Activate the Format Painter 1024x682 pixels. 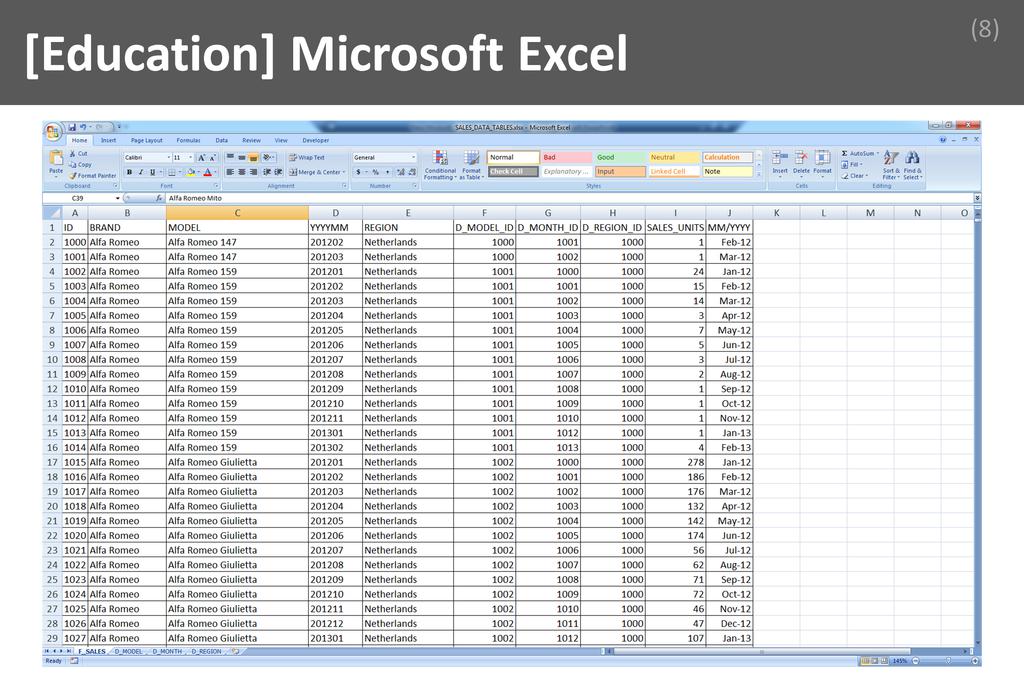pos(93,176)
